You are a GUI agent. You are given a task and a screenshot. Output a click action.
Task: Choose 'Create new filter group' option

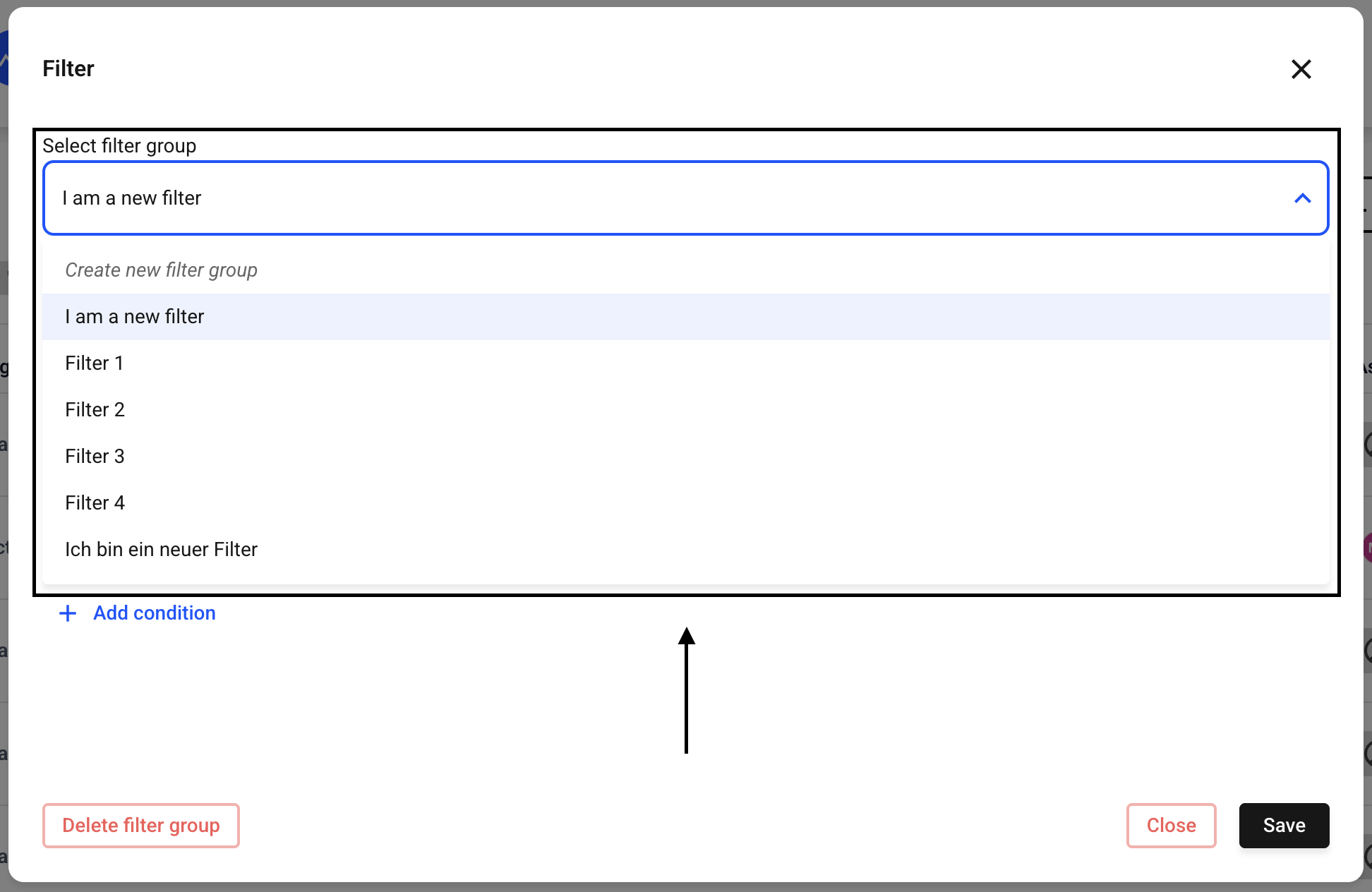(161, 270)
